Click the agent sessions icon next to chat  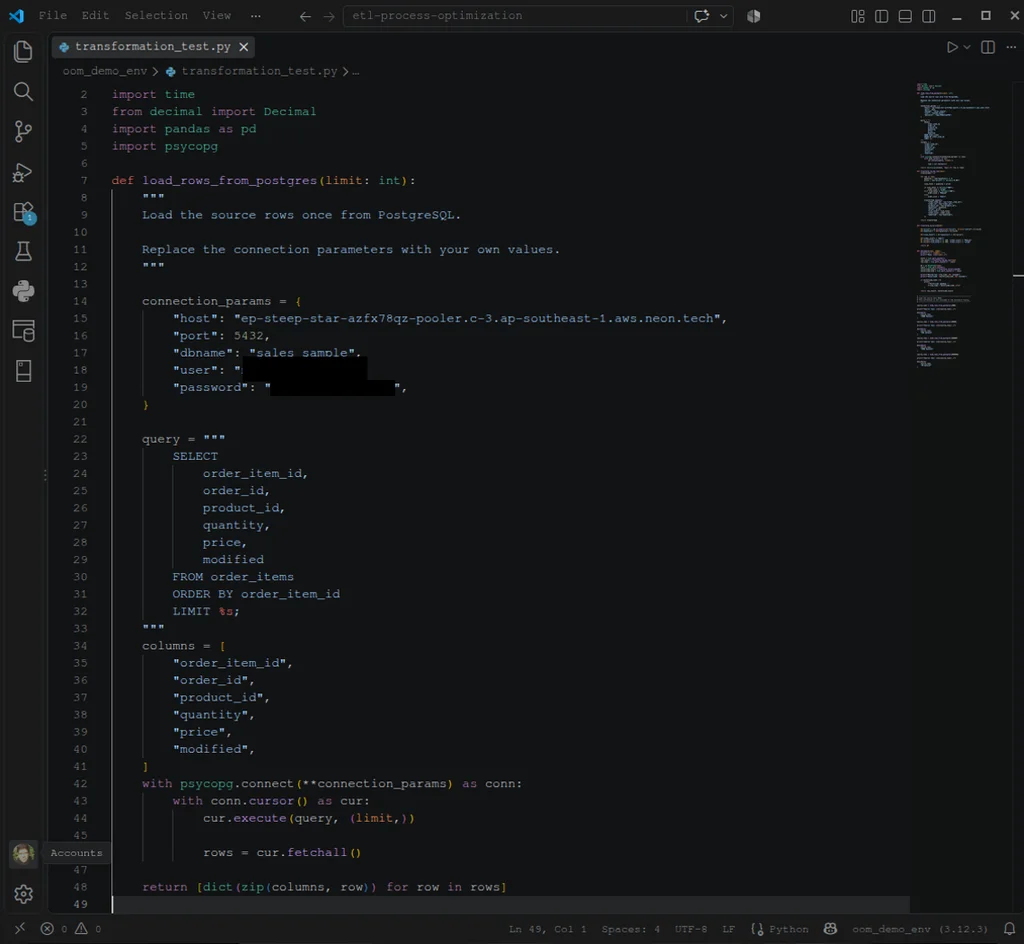tap(754, 16)
